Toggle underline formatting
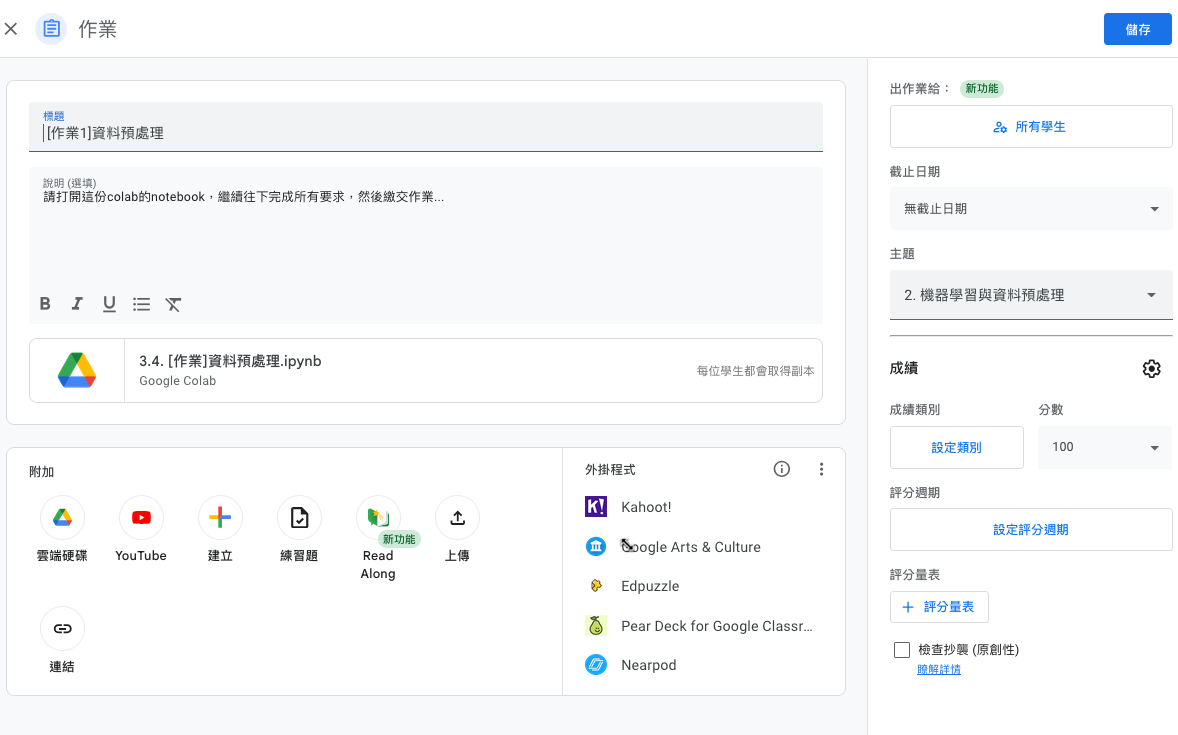This screenshot has height=735, width=1178. pos(109,304)
